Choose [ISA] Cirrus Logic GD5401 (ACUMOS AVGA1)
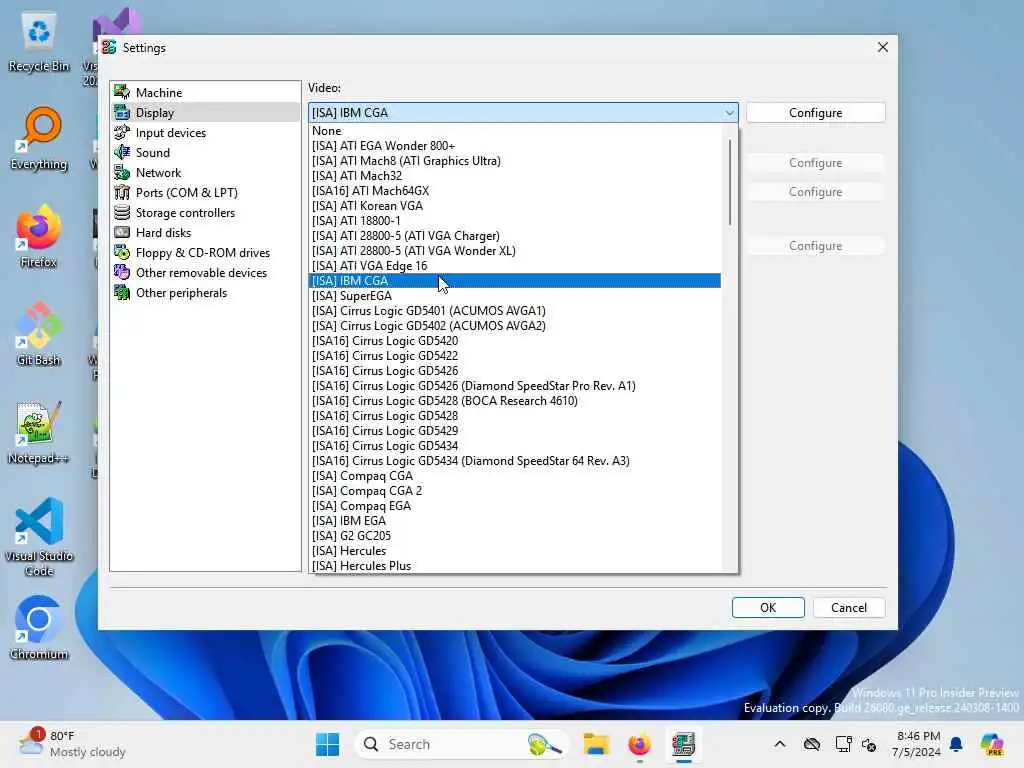This screenshot has width=1024, height=768. pos(515,311)
